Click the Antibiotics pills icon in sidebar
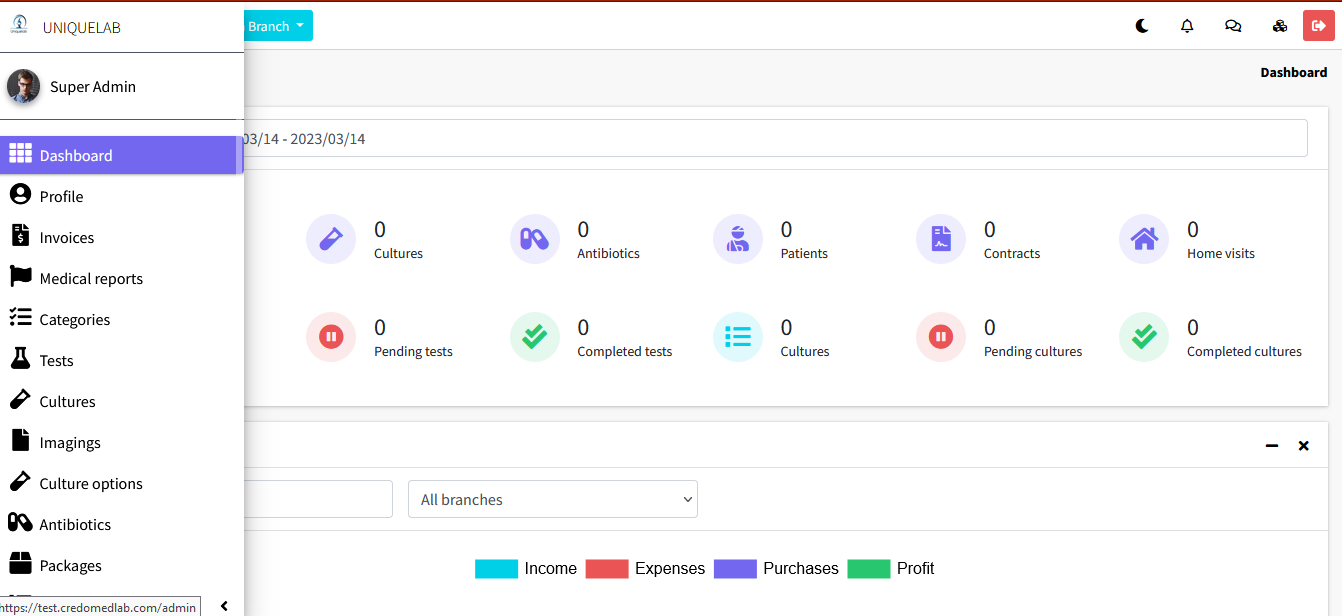Viewport: 1342px width, 616px height. click(x=20, y=523)
